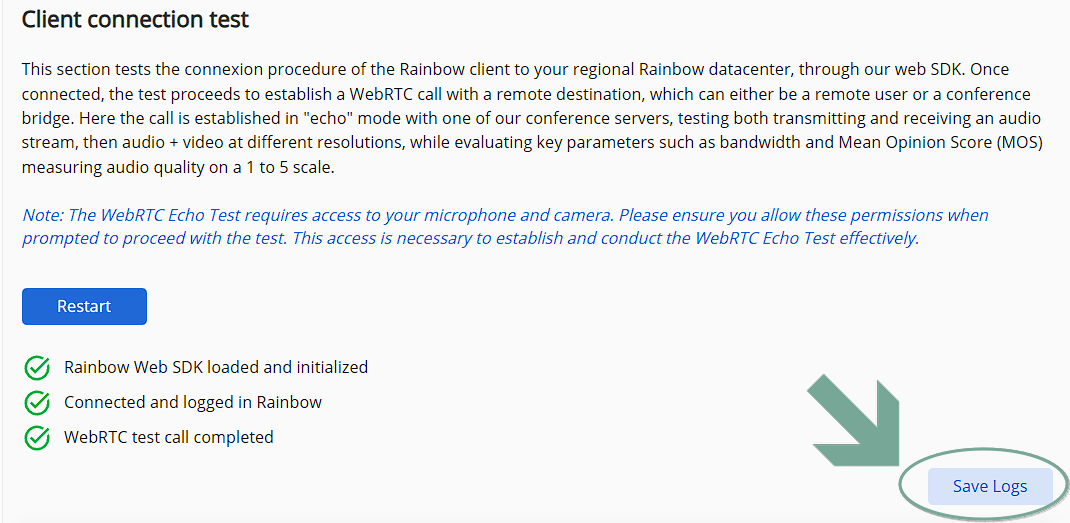Click the check icon beside Connected and logged in
1070x523 pixels.
pos(37,403)
